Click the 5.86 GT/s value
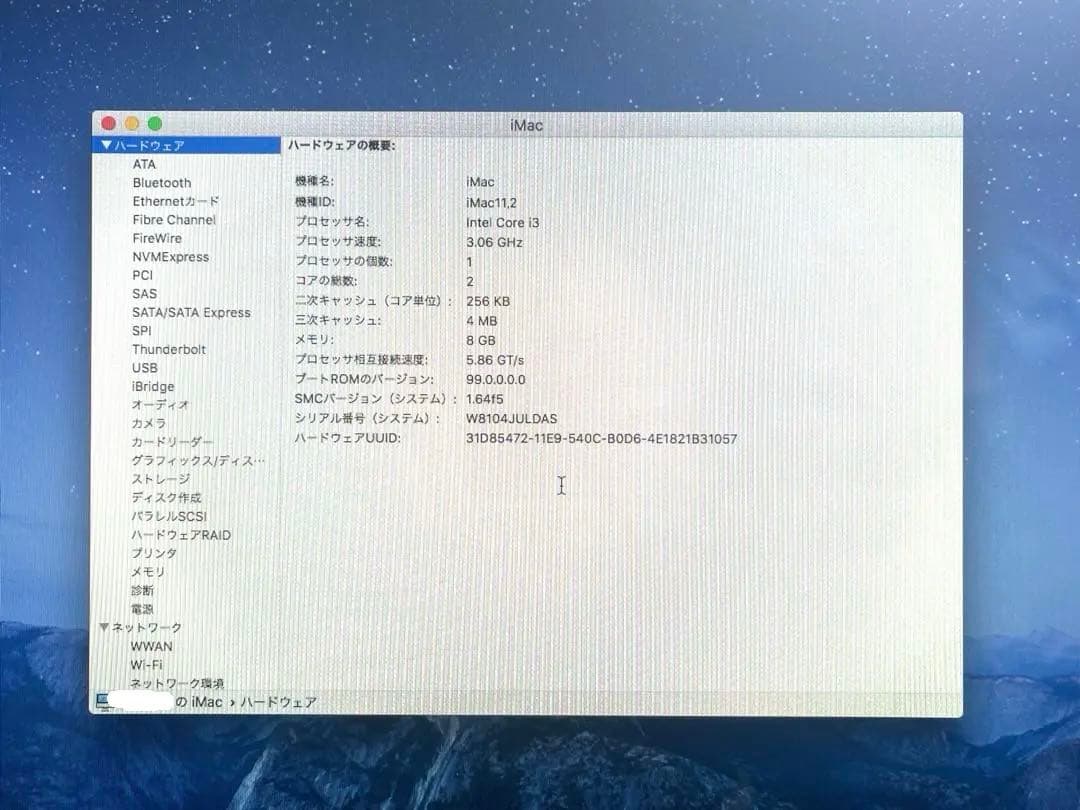 (495, 360)
